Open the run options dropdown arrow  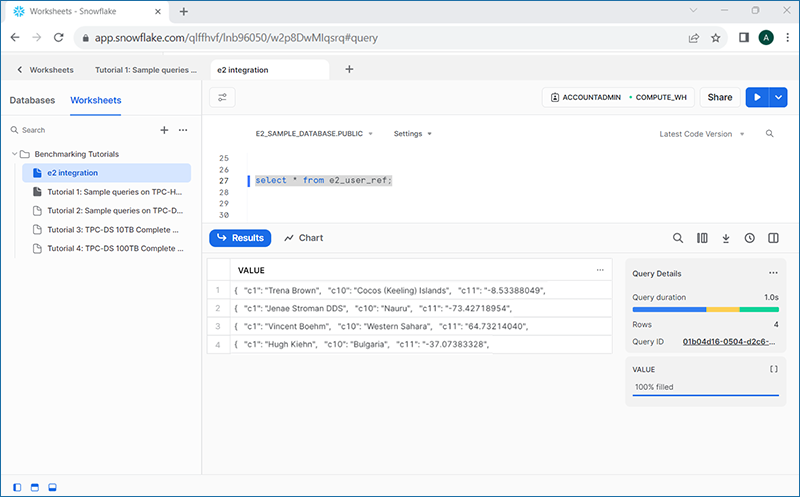pyautogui.click(x=779, y=97)
